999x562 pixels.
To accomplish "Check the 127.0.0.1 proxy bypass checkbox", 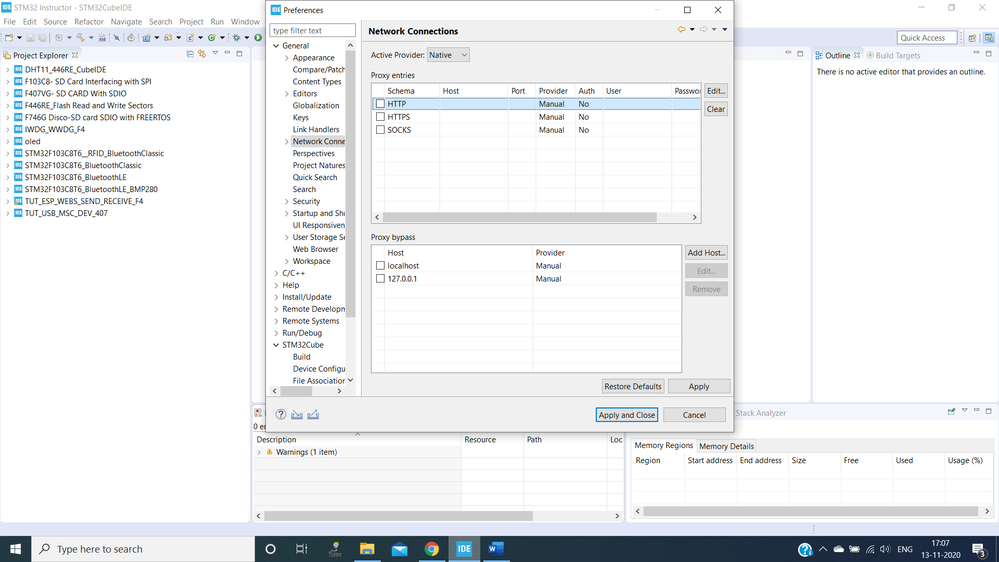I will tap(380, 278).
